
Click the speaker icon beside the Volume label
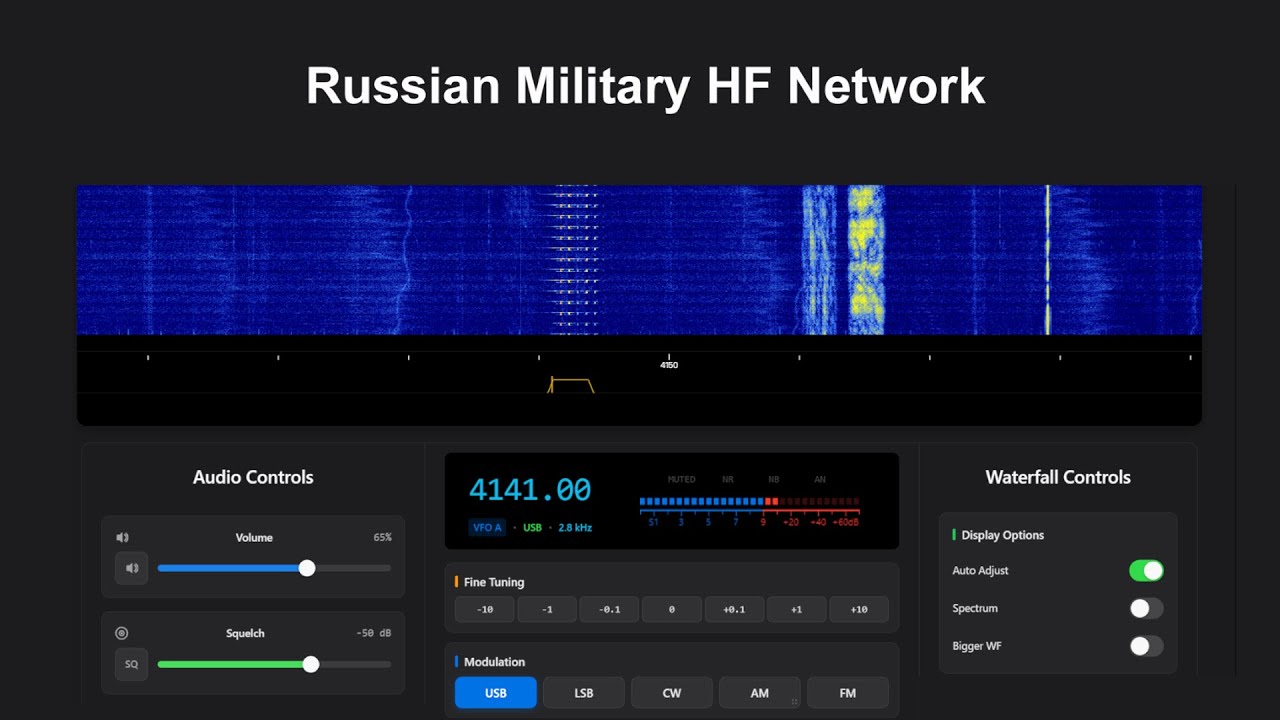[122, 537]
